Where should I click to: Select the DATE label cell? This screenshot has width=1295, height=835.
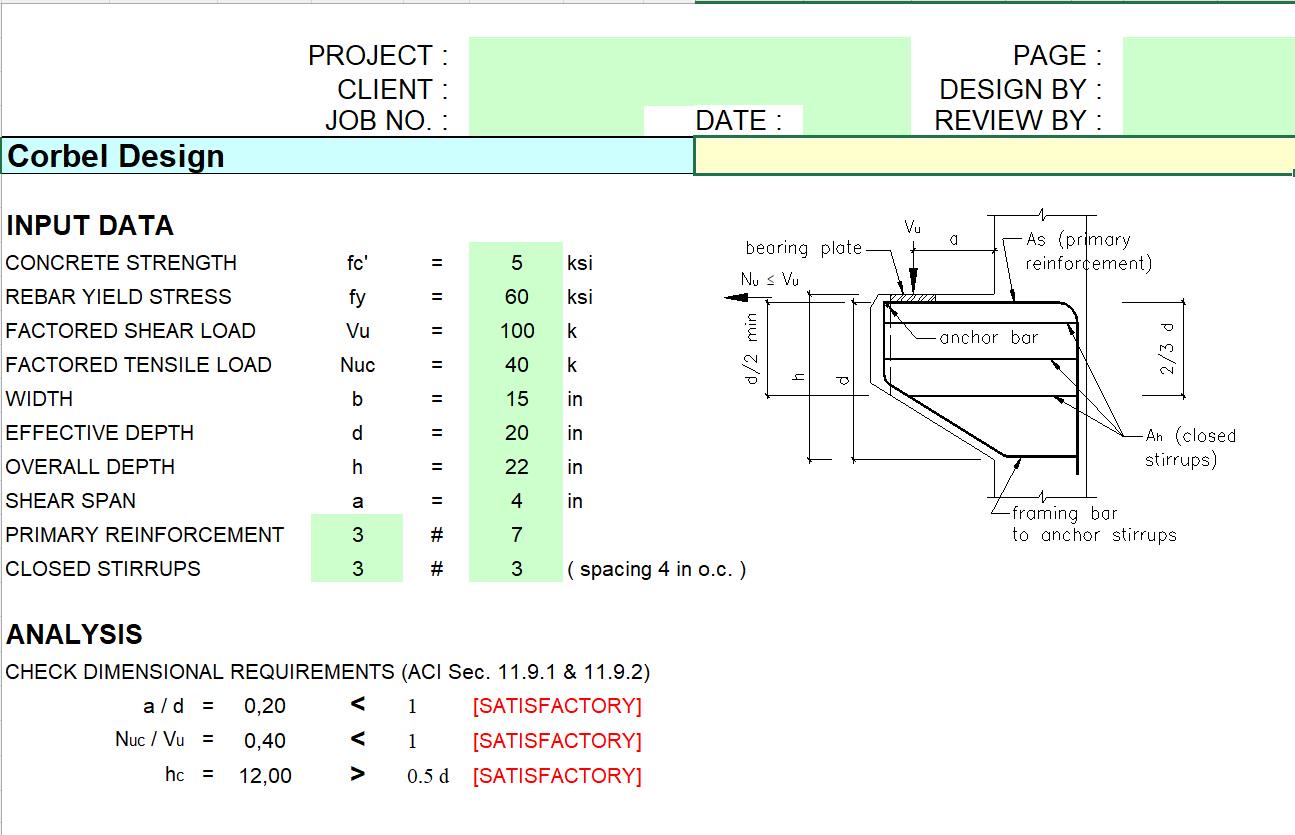click(x=738, y=120)
